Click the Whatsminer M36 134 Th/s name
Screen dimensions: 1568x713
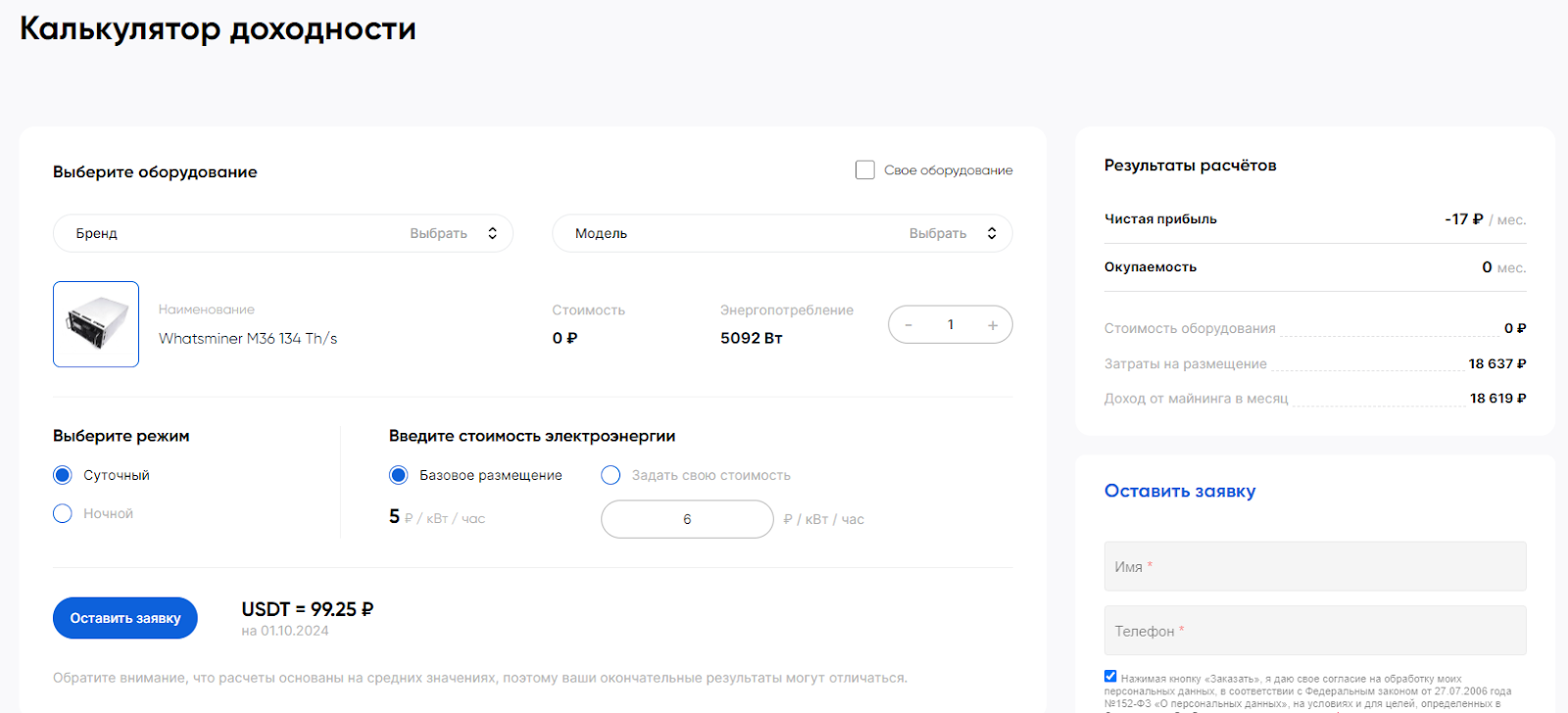[x=248, y=339]
